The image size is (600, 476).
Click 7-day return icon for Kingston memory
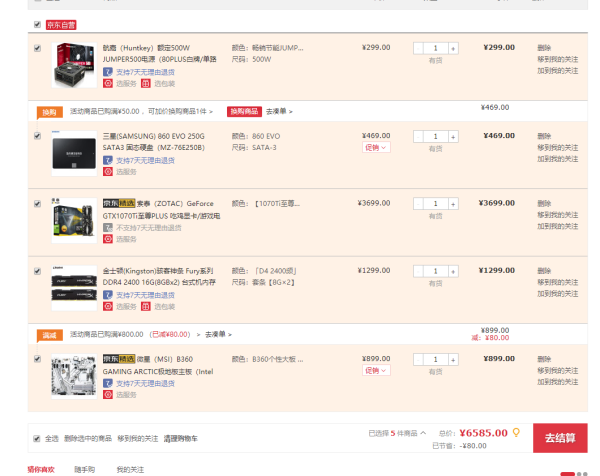(108, 295)
